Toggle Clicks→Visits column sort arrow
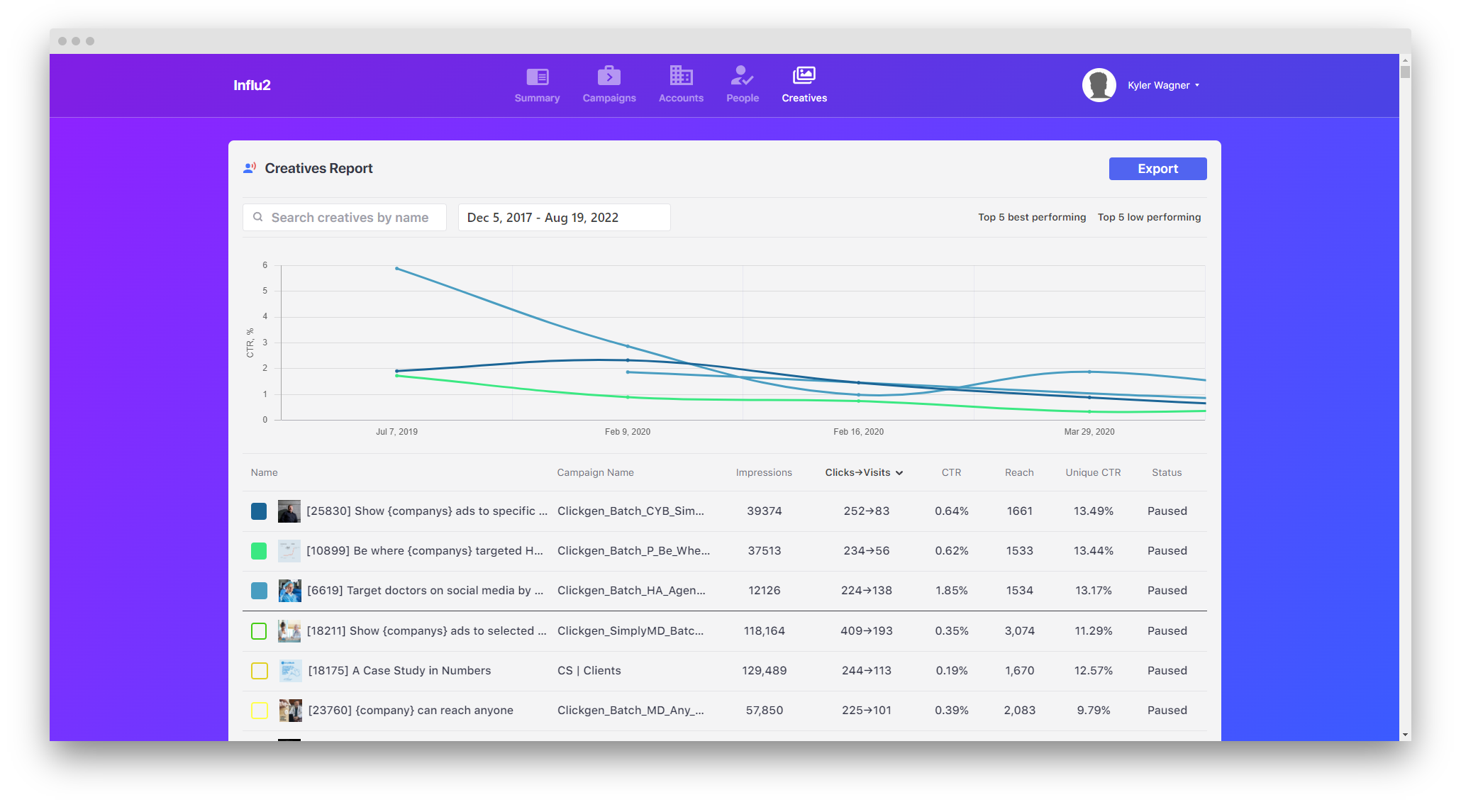Viewport: 1461px width, 812px height. click(899, 473)
